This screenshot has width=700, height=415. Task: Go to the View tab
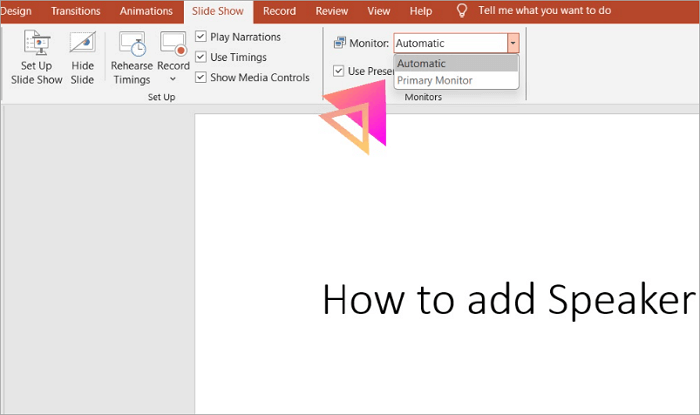(x=379, y=11)
